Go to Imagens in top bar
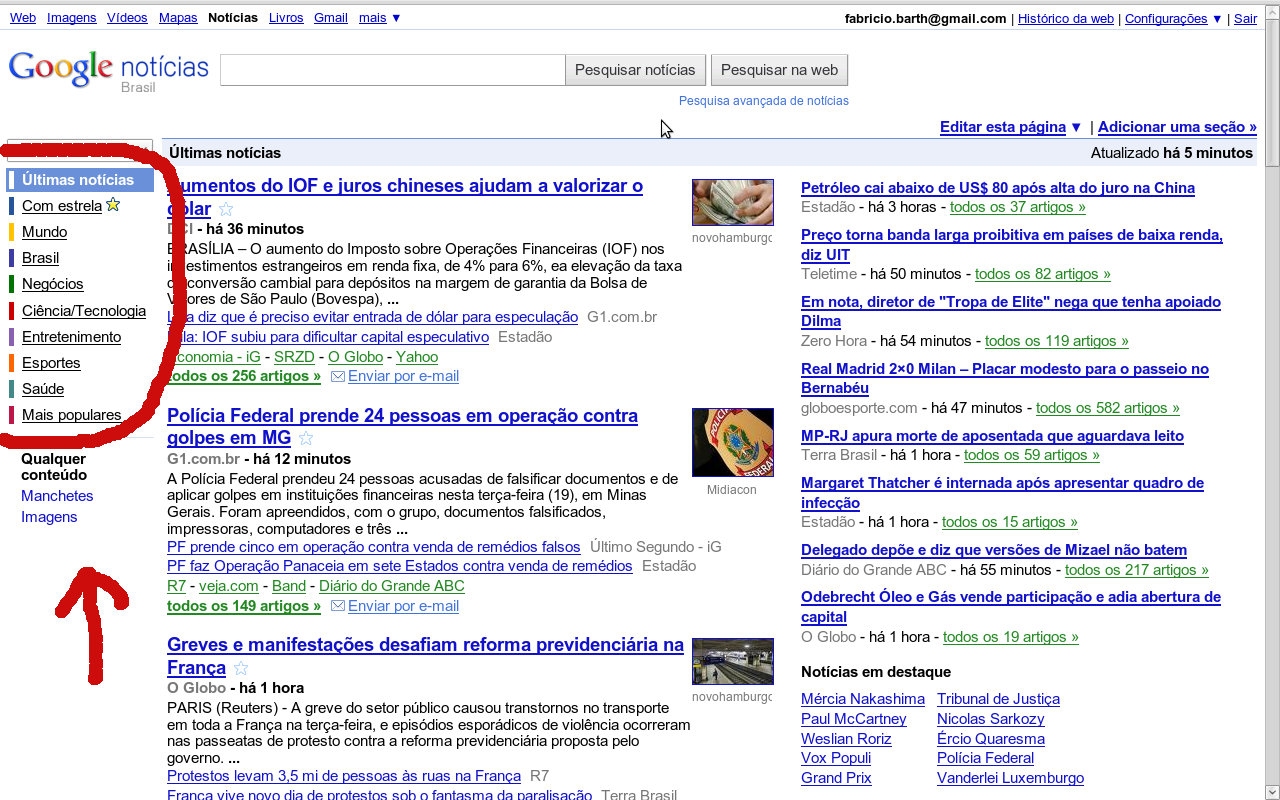Image resolution: width=1280 pixels, height=800 pixels. 72,18
